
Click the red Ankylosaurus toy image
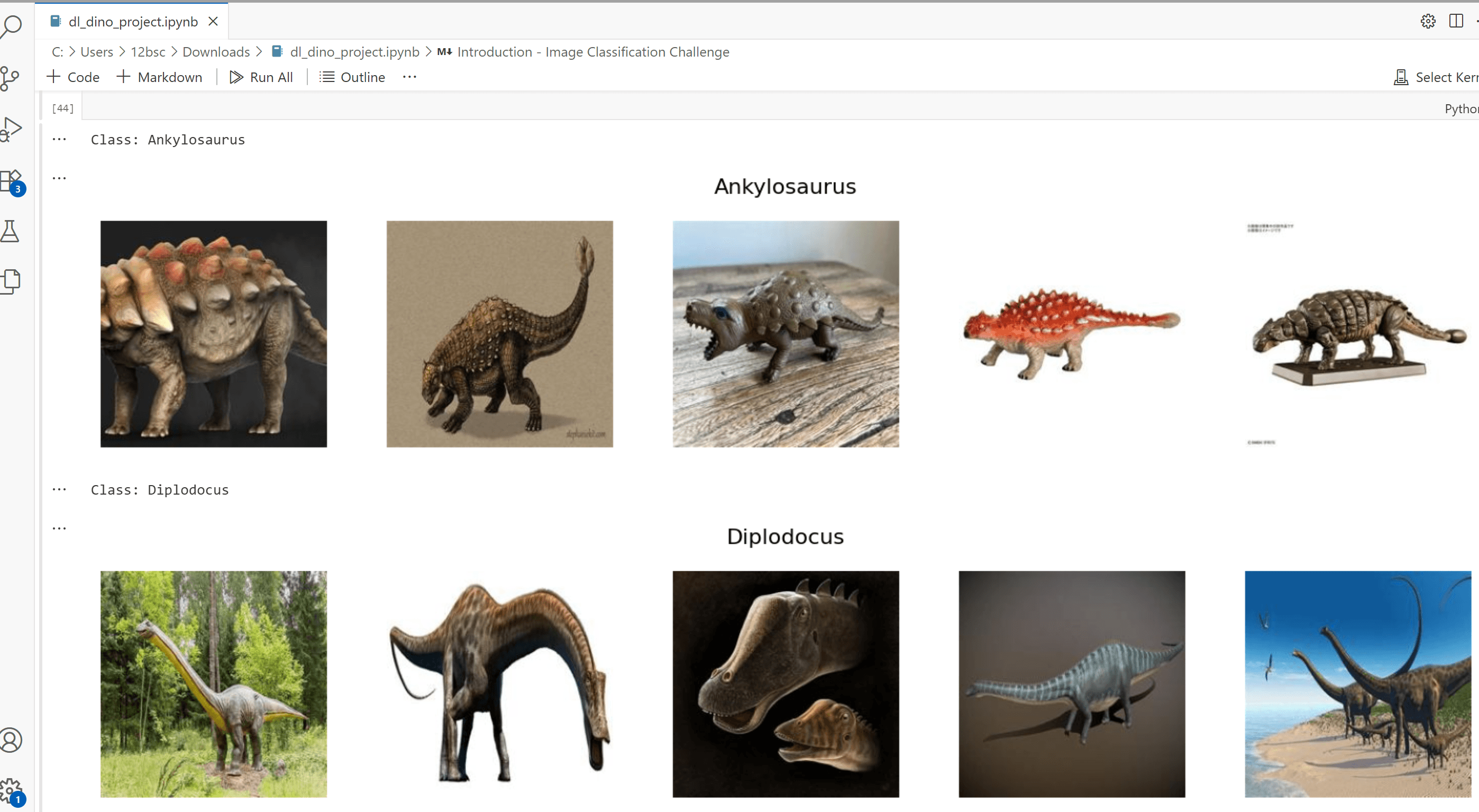[x=1071, y=334]
